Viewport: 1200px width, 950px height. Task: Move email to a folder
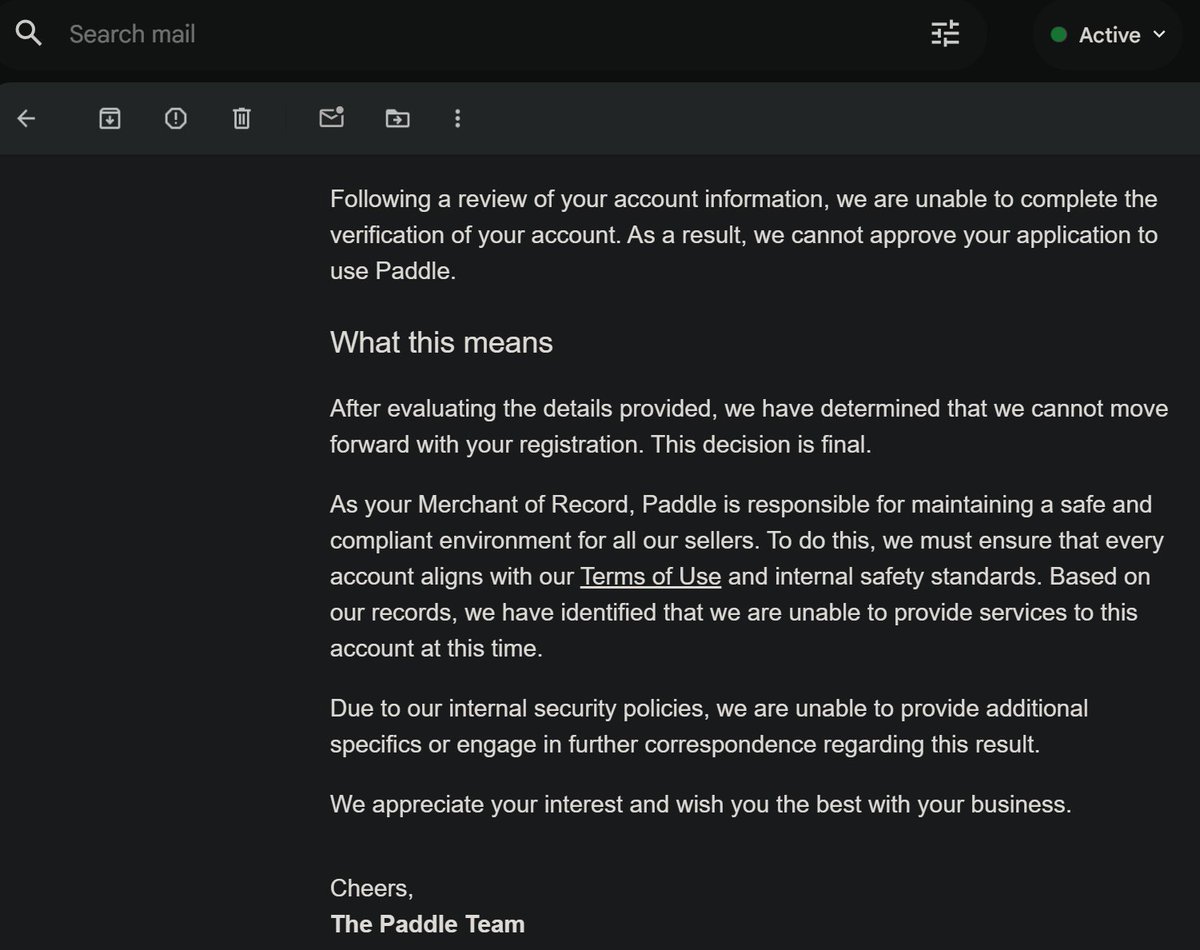[x=398, y=119]
